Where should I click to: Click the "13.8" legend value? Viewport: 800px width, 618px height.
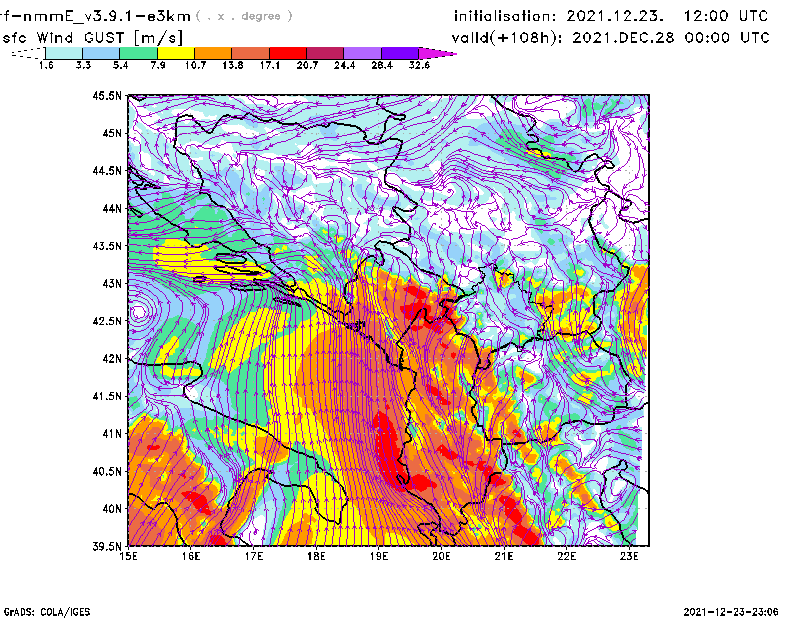(233, 65)
